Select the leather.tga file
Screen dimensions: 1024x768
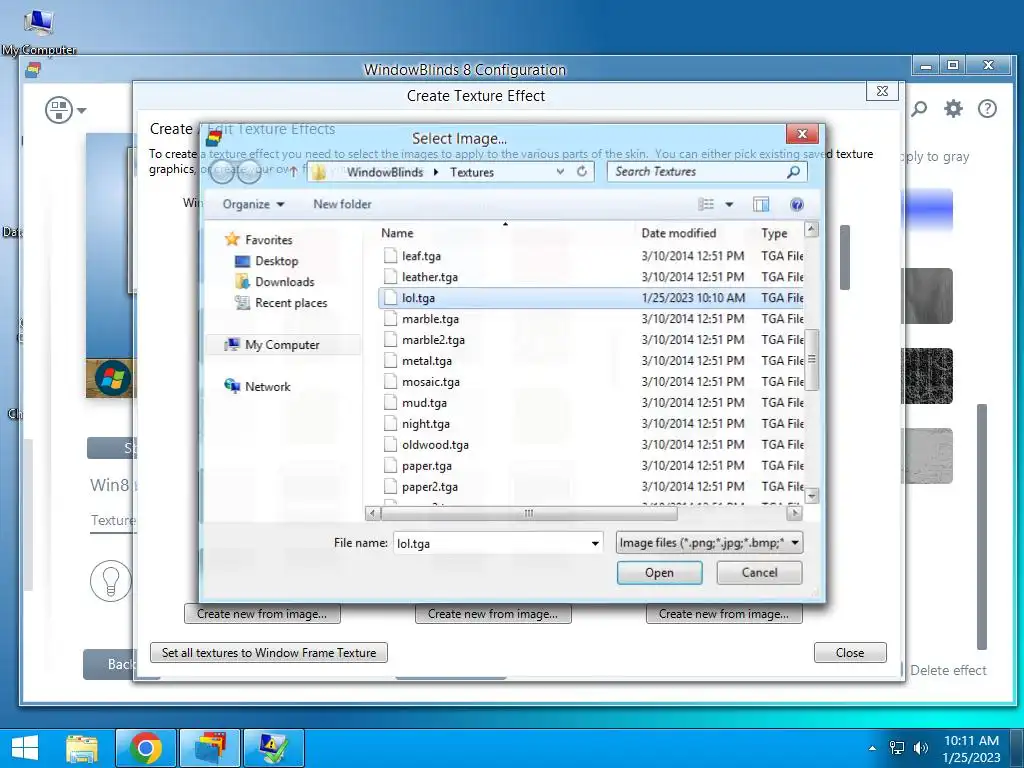(430, 277)
